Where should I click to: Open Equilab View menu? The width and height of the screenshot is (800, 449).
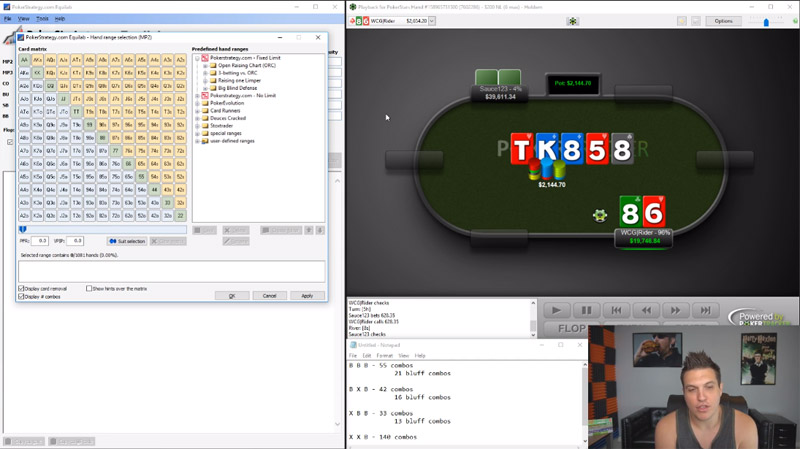(23, 19)
